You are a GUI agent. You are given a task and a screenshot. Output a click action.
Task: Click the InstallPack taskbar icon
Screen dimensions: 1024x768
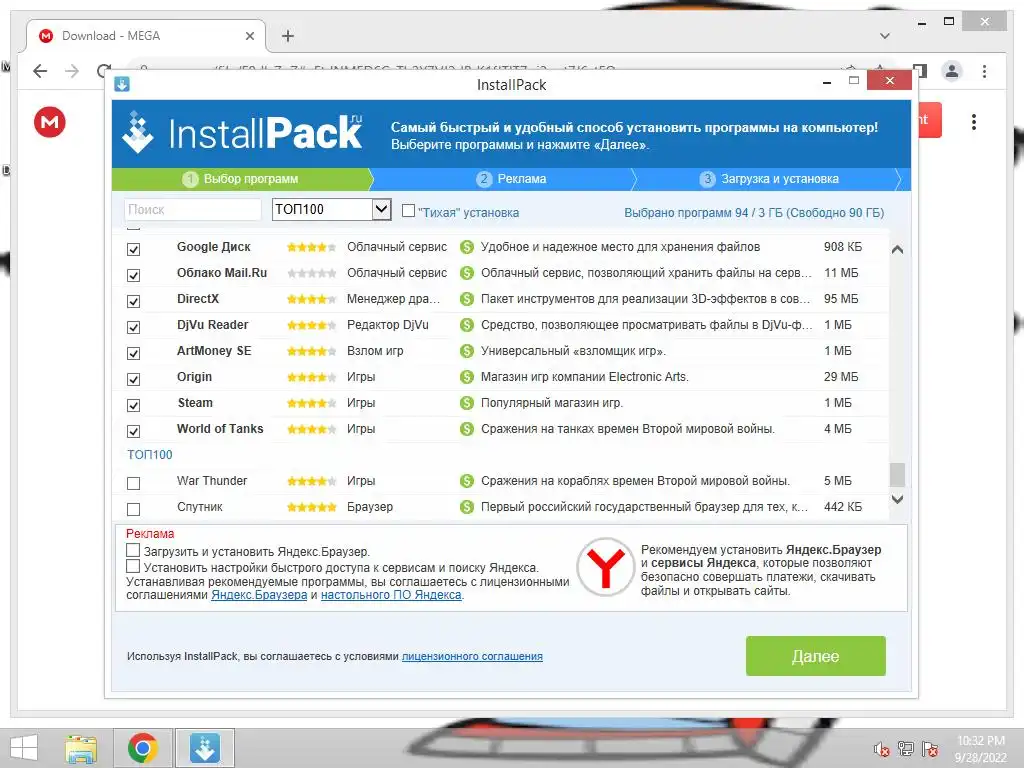(204, 748)
